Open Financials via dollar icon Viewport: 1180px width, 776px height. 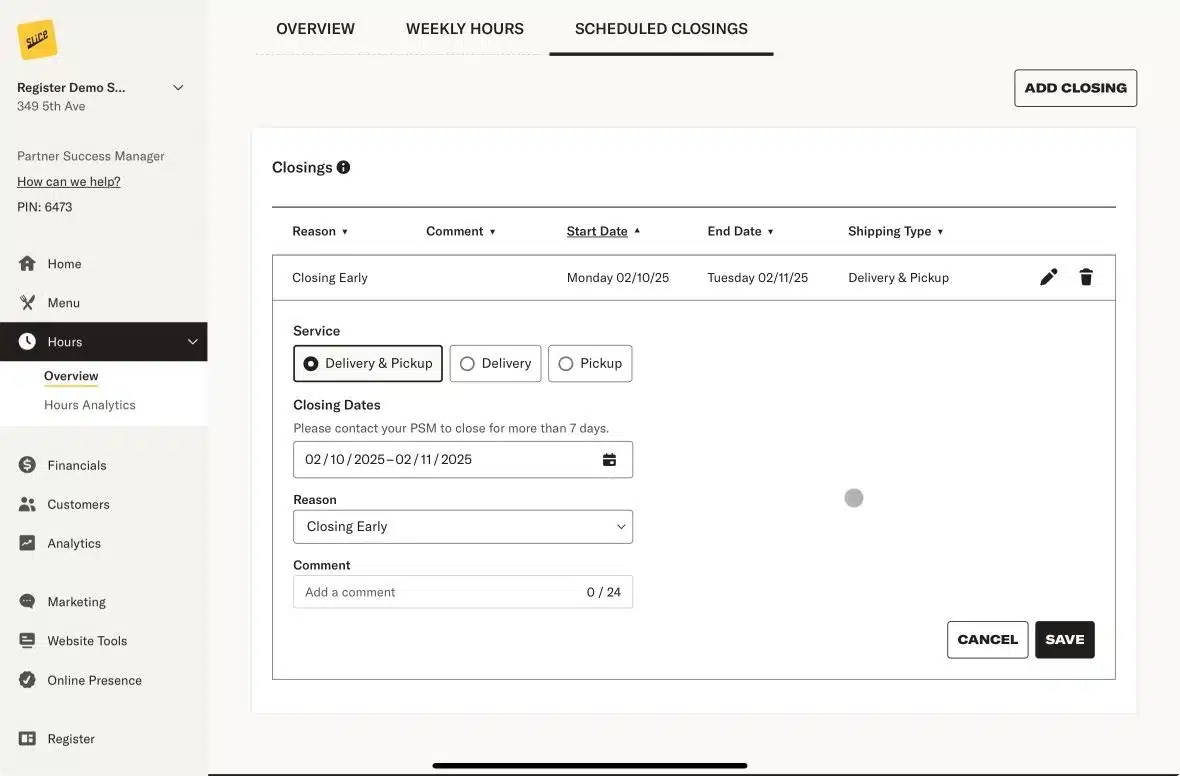click(x=27, y=464)
